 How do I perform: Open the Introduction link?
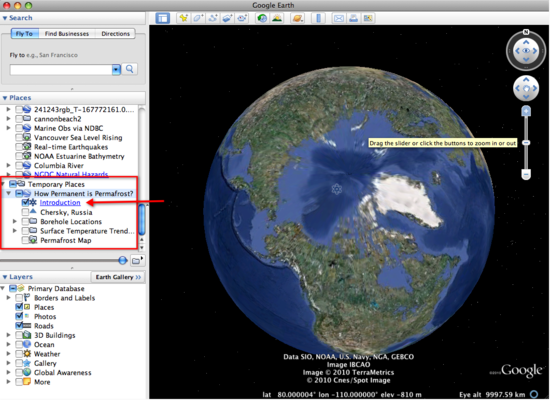tap(60, 202)
